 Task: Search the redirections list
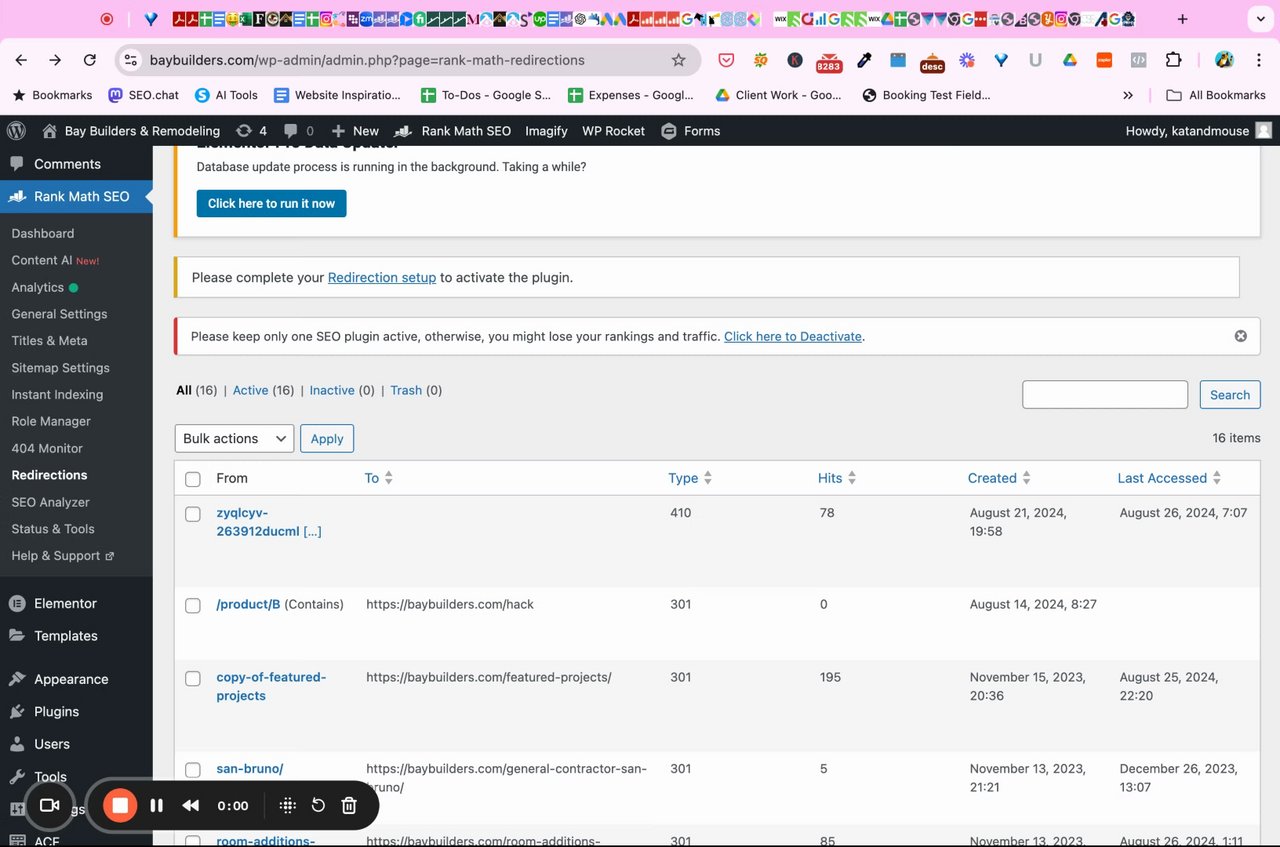point(1230,394)
